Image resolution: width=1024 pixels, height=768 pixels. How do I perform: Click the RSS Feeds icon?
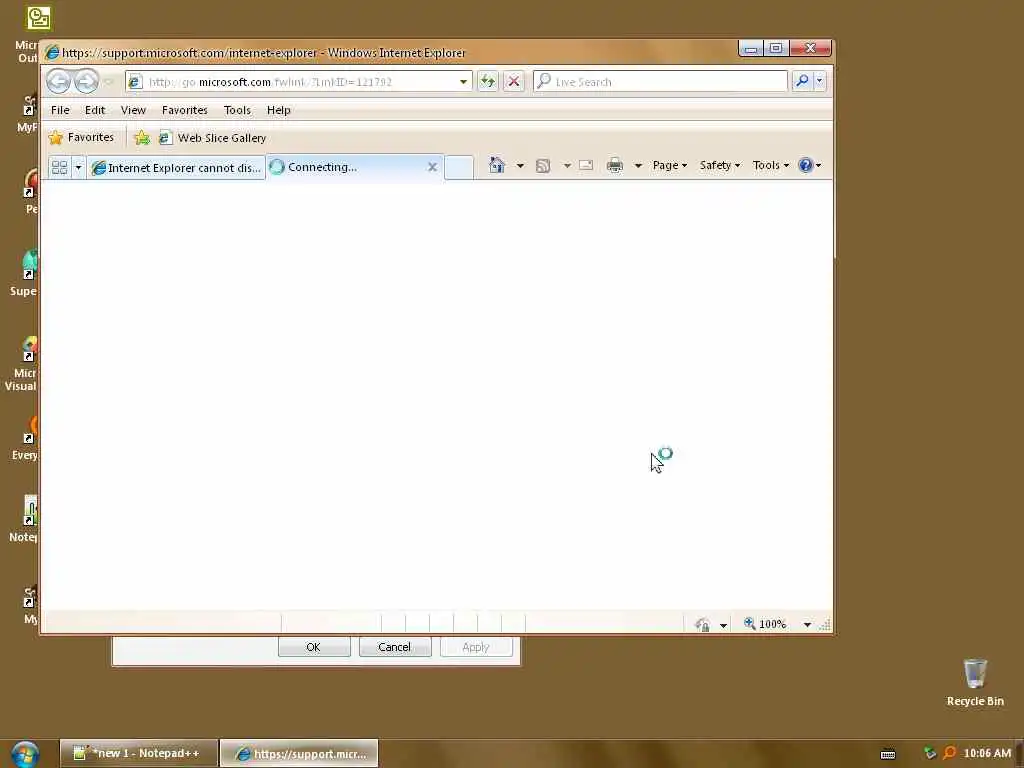543,166
